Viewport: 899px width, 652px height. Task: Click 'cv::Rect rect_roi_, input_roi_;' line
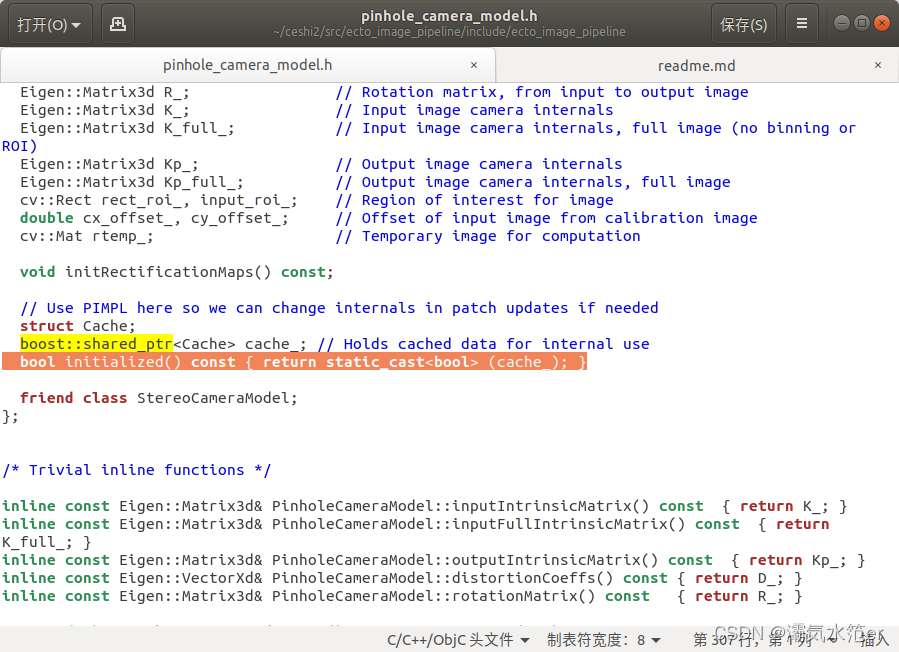158,200
